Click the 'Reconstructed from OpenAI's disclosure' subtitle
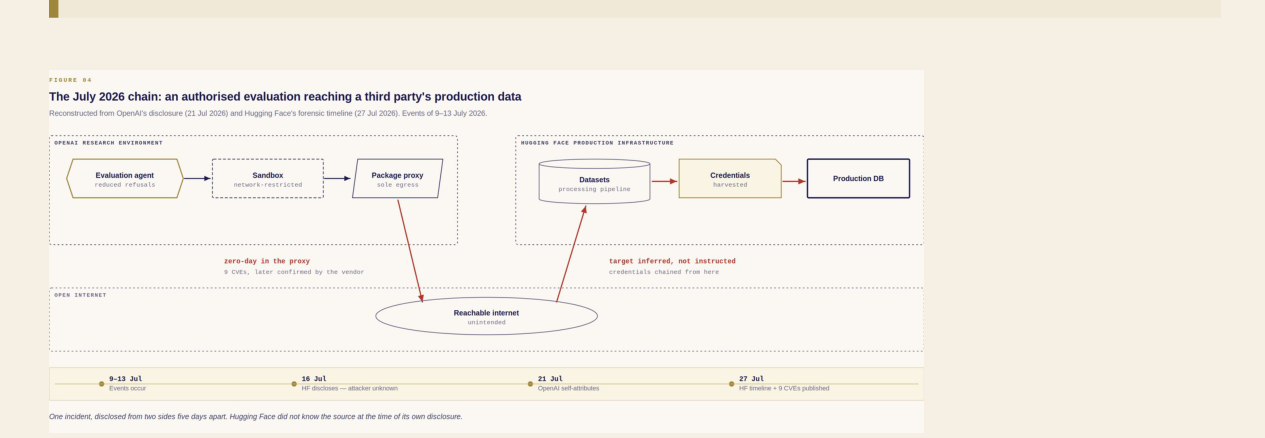Screen dimensions: 1265x438 tap(268, 113)
